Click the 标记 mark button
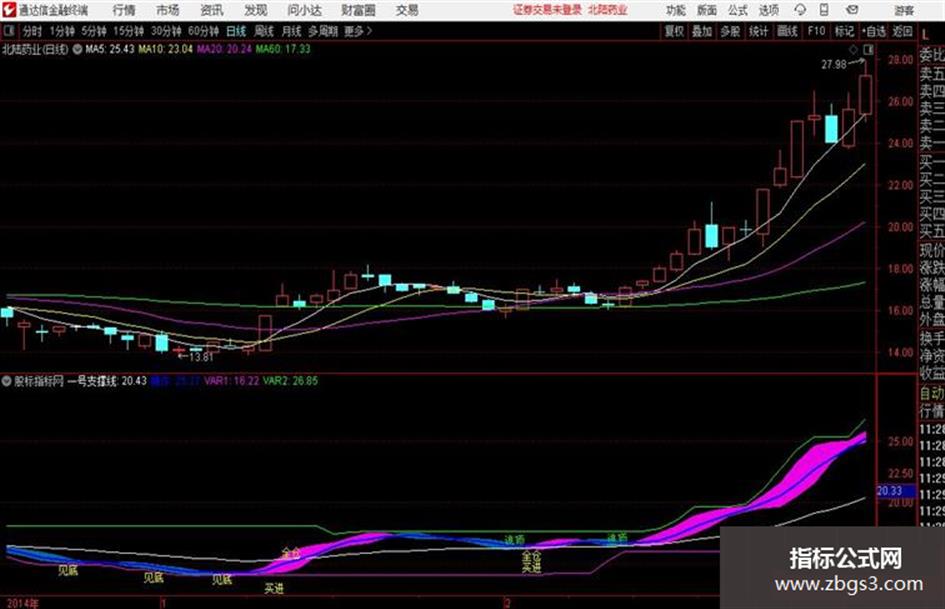Screen dimensions: 945x609 point(844,31)
